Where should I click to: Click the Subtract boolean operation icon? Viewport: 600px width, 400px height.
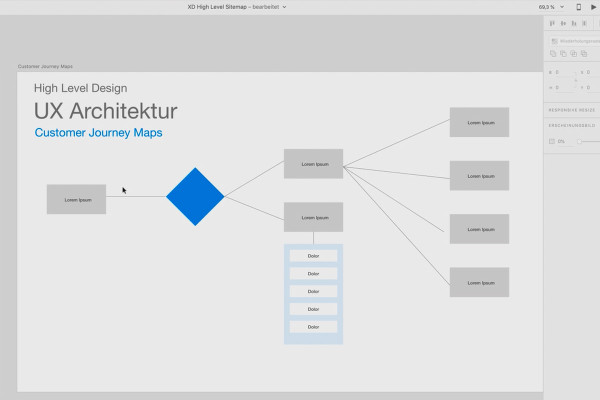coord(563,54)
